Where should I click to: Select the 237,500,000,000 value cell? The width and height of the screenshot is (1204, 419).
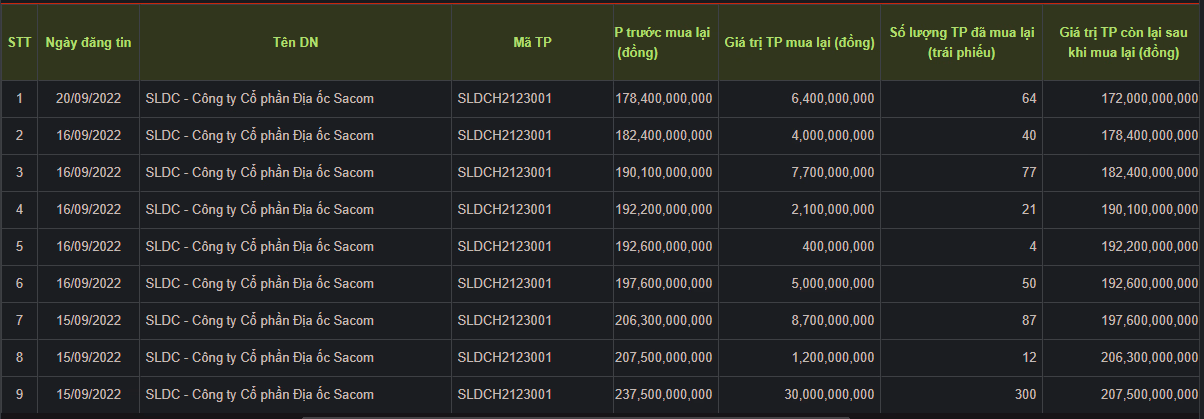[x=664, y=394]
